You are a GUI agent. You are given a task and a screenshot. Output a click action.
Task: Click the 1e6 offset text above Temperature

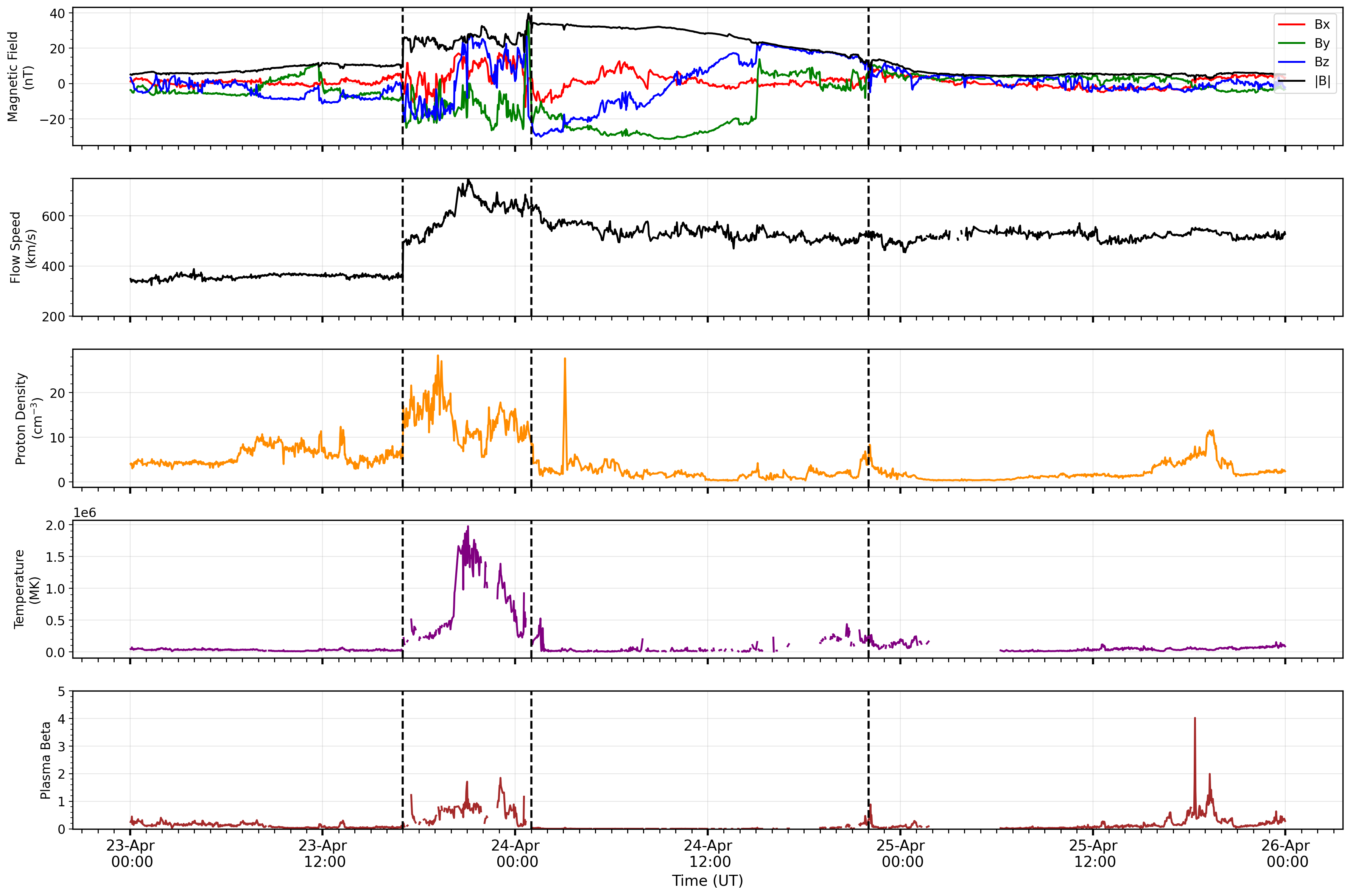pyautogui.click(x=84, y=513)
